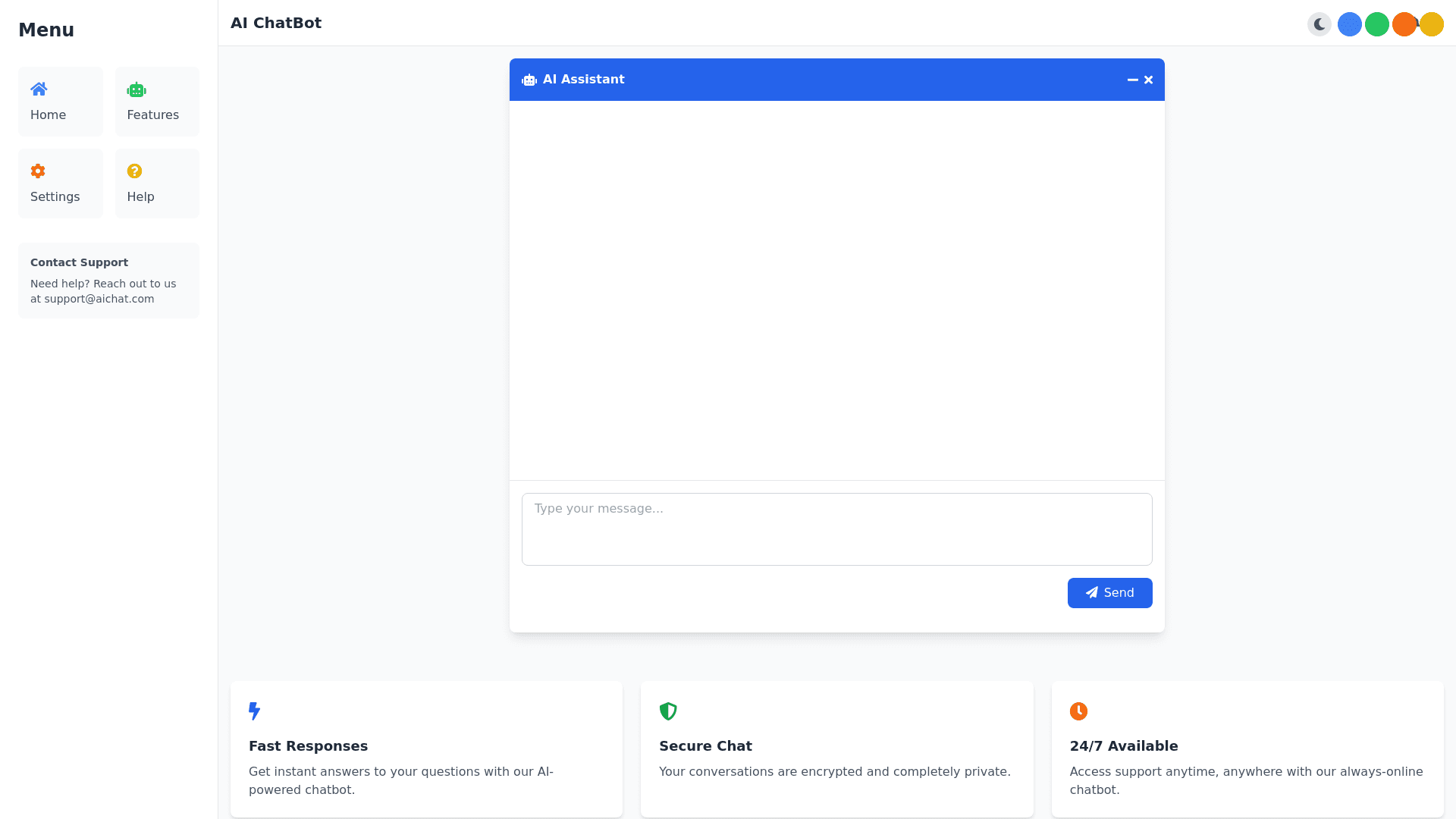1456x819 pixels.
Task: Focus the Type your message text box
Action: [836, 529]
